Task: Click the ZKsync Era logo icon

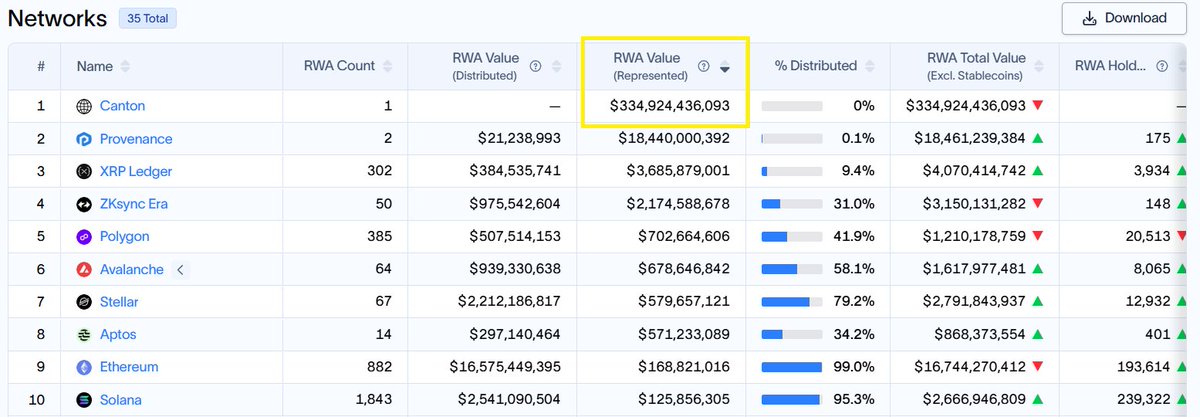Action: tap(84, 204)
